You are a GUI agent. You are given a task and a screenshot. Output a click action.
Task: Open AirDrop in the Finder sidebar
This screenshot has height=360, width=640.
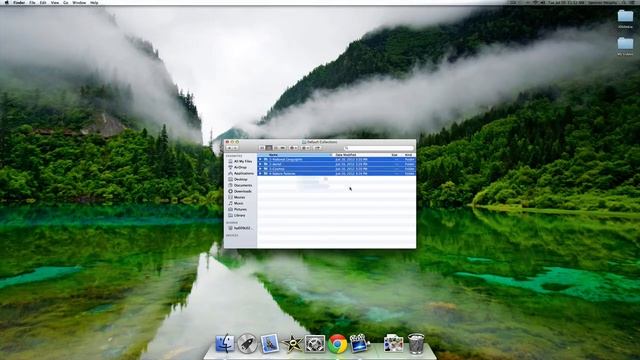(x=240, y=167)
